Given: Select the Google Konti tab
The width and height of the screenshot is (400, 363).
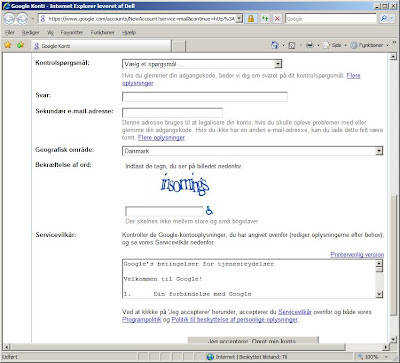Looking at the screenshot, I should (x=101, y=46).
